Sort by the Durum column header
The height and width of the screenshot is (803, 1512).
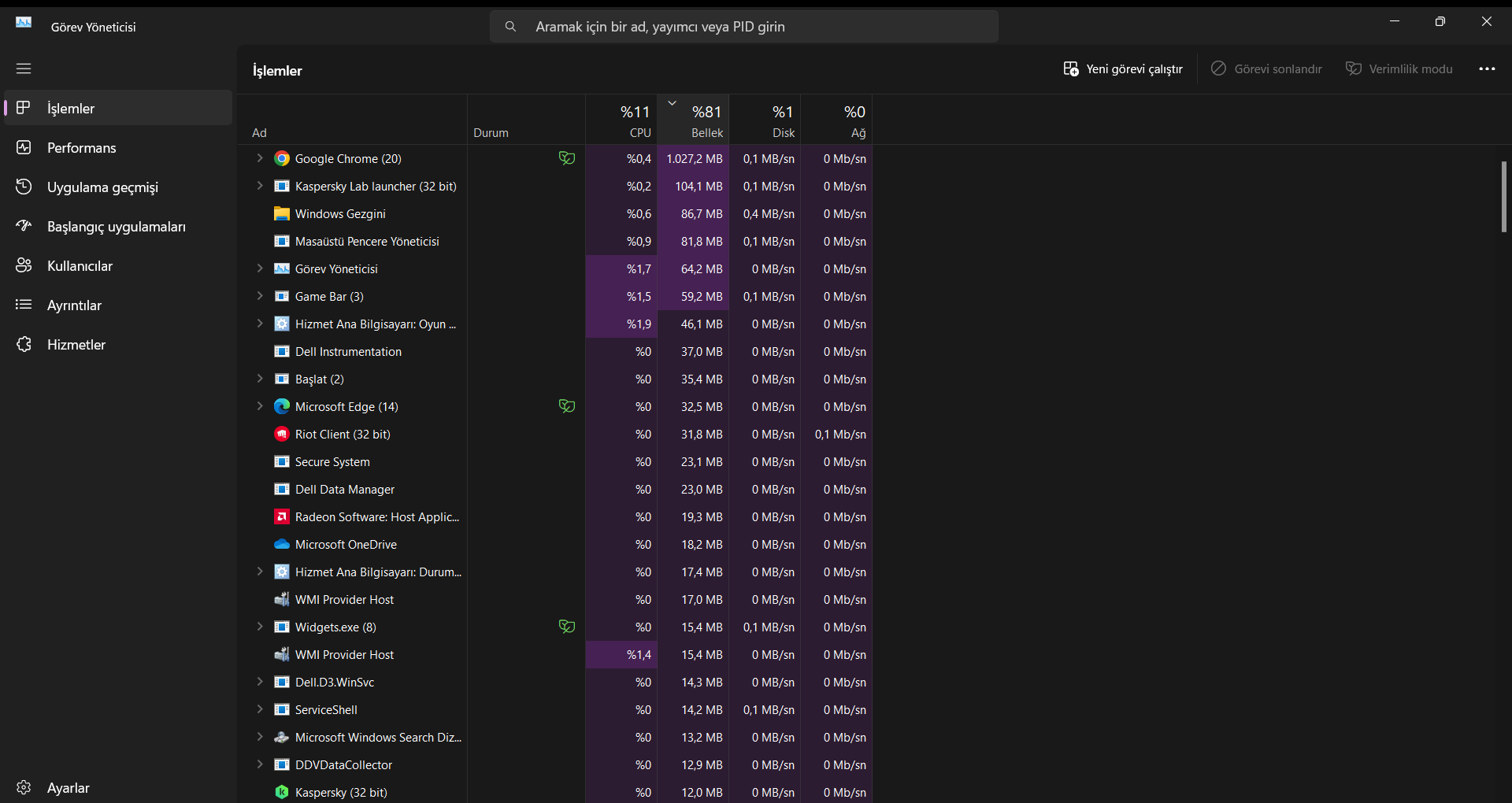[x=526, y=120]
